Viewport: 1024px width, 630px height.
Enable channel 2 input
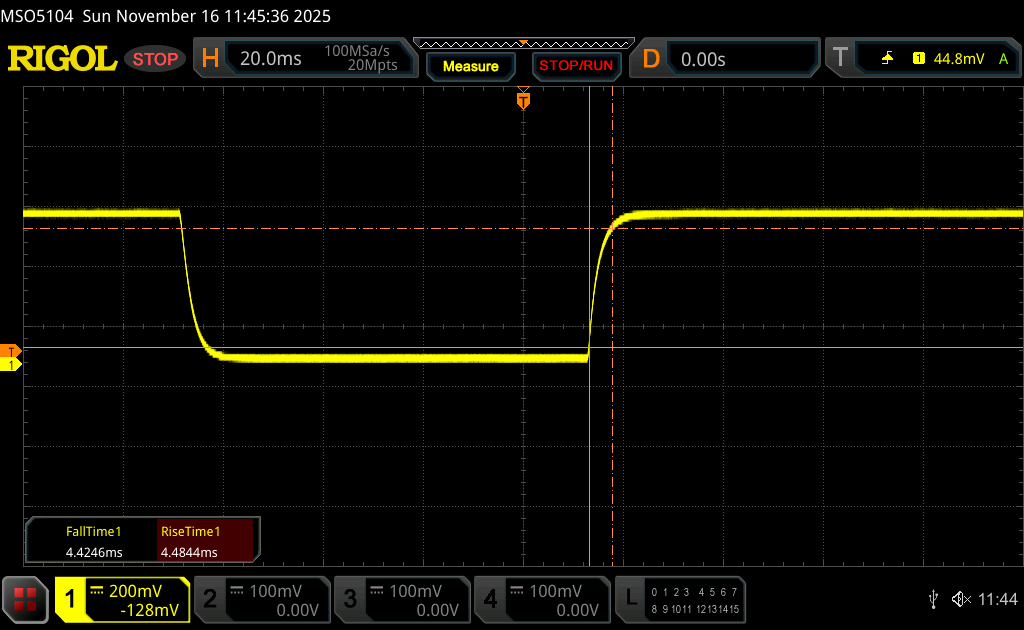[x=261, y=599]
